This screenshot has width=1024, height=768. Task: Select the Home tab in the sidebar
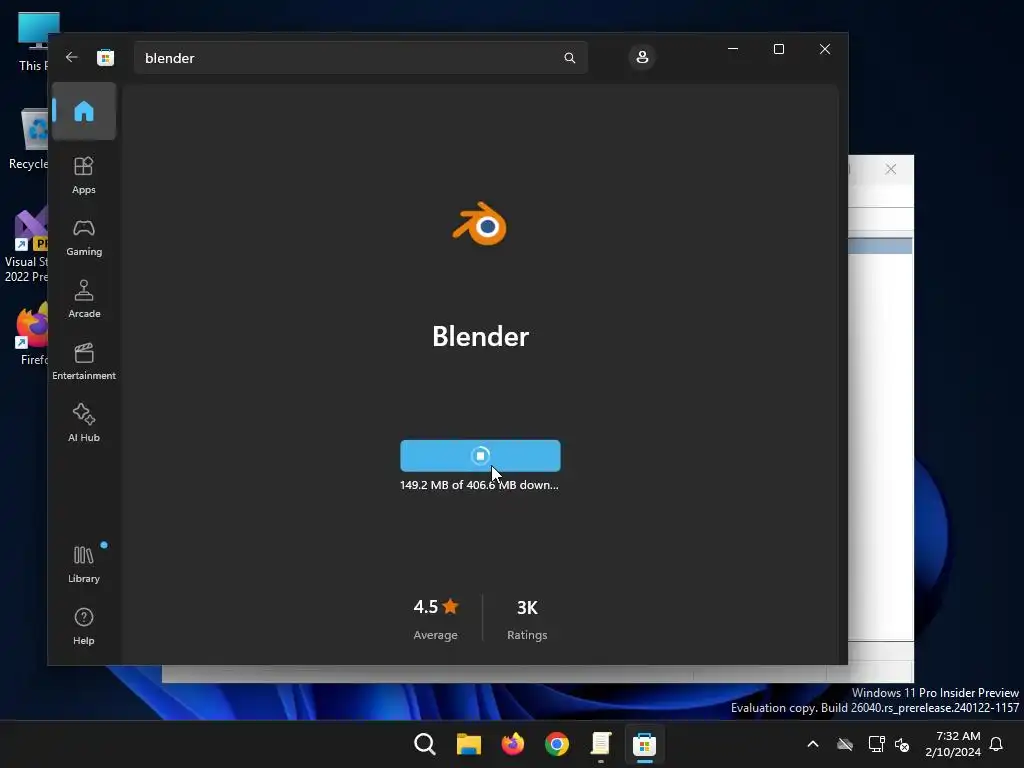(x=84, y=111)
